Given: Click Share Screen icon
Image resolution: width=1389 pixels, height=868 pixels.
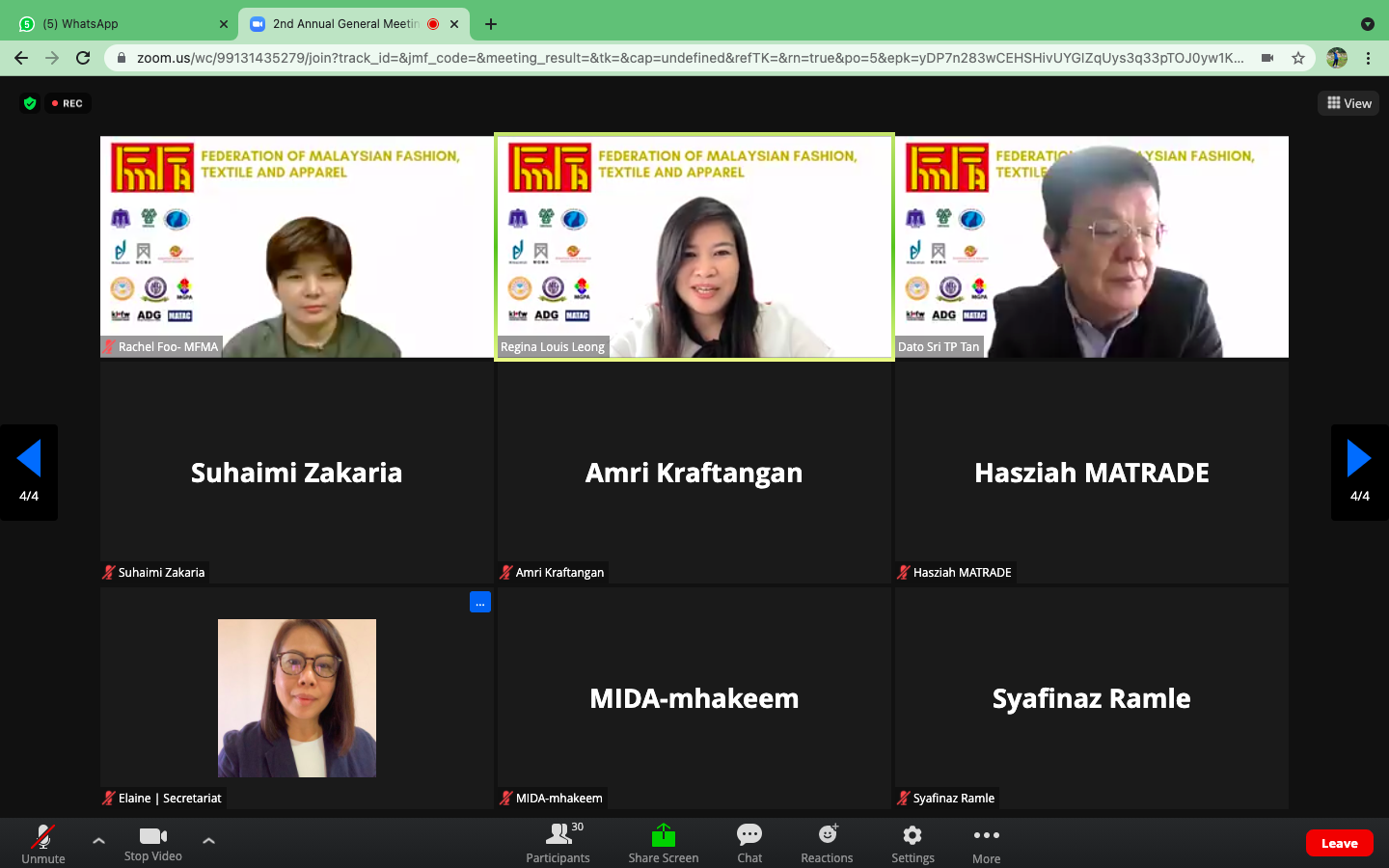Looking at the screenshot, I should (664, 835).
